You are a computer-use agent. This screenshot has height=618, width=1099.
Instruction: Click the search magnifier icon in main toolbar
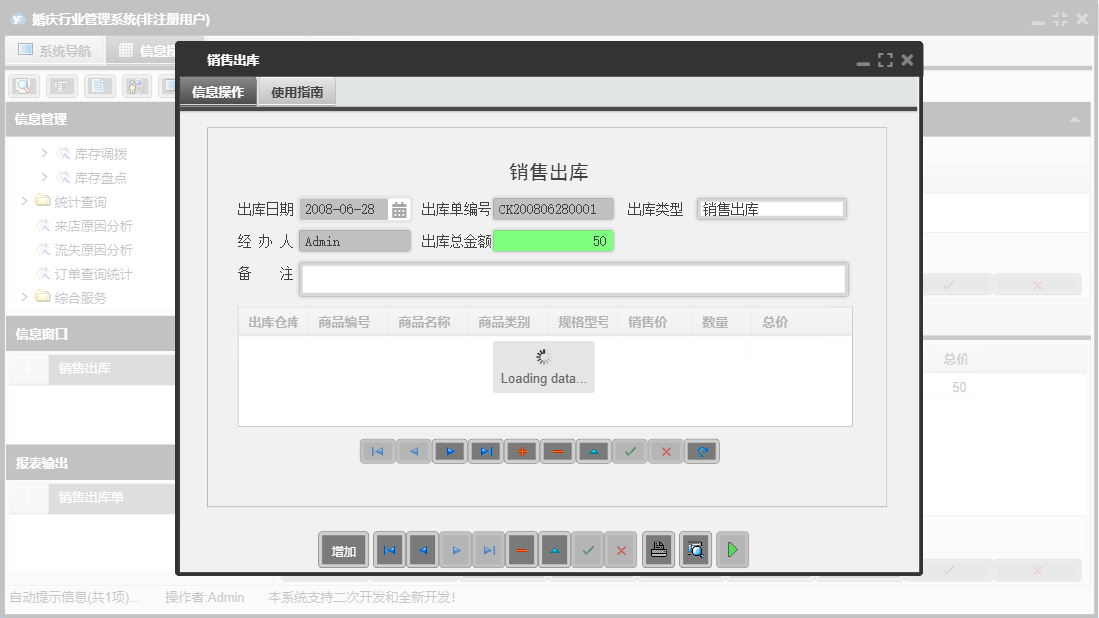24,86
